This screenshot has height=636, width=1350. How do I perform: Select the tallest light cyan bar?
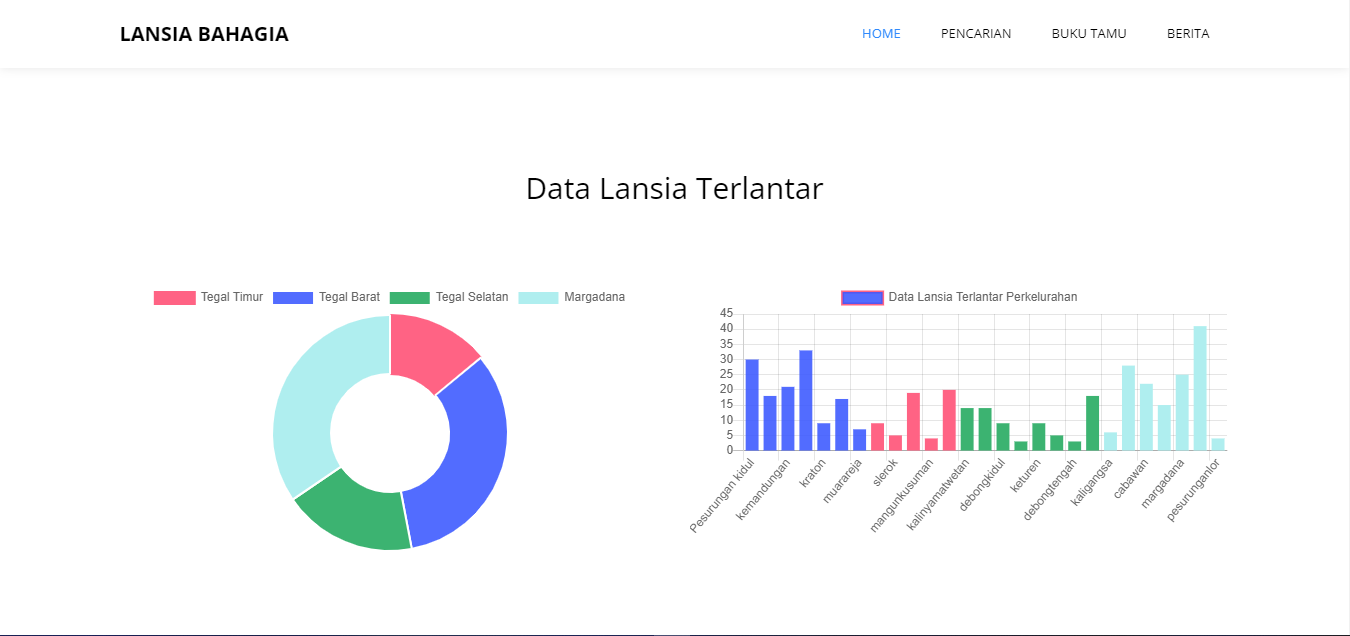point(1199,388)
